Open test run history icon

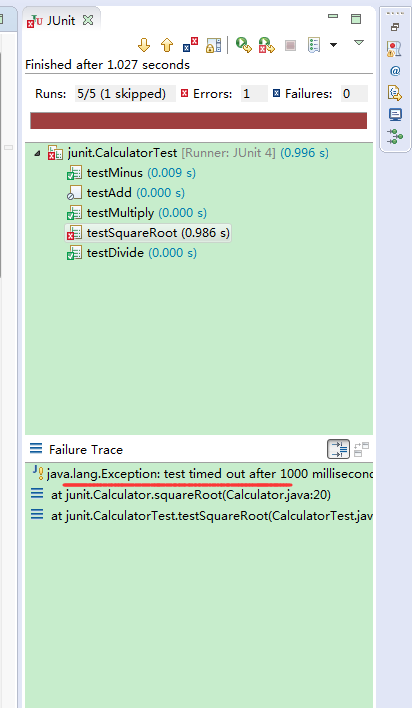(x=314, y=45)
